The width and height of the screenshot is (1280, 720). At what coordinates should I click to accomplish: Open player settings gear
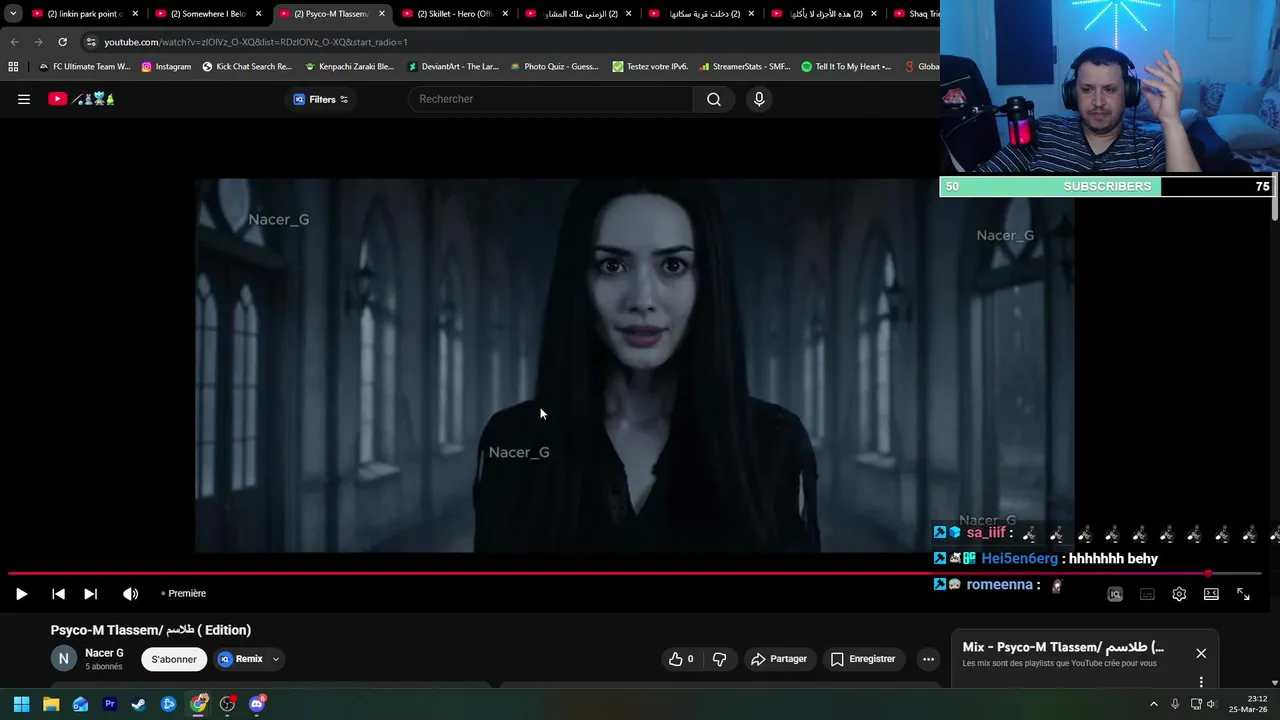1179,594
